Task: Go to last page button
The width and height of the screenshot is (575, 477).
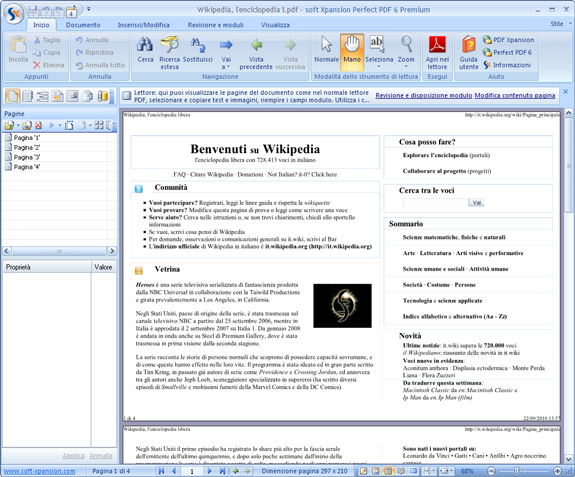Action: click(222, 471)
